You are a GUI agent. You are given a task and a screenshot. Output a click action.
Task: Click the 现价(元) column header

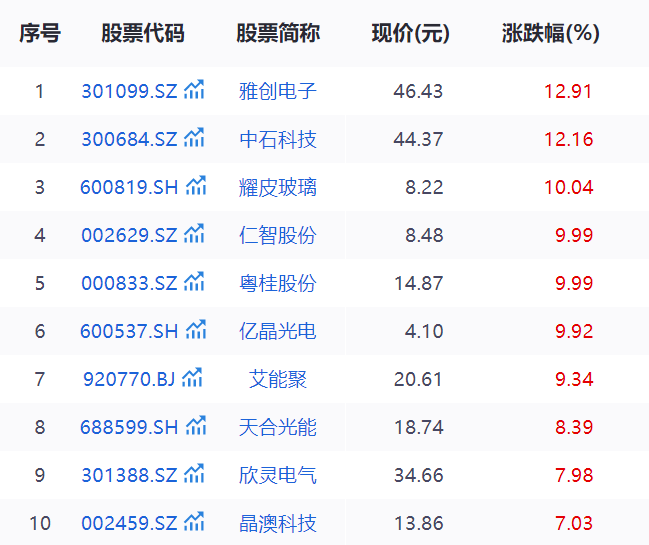411,33
